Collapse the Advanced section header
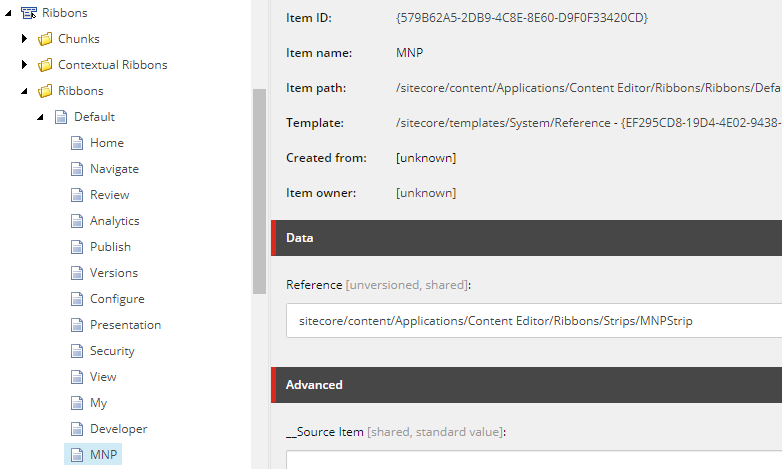This screenshot has width=782, height=469. [x=527, y=385]
